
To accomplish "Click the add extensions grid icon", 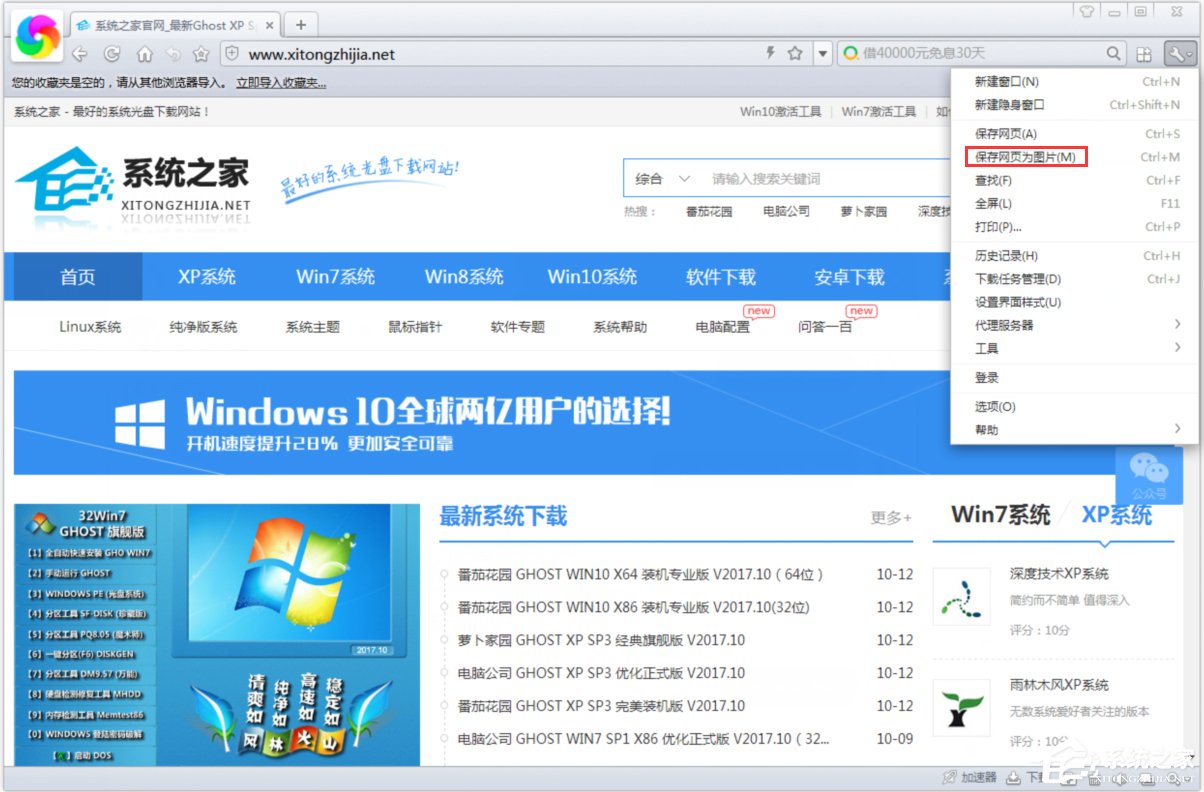I will click(1144, 54).
